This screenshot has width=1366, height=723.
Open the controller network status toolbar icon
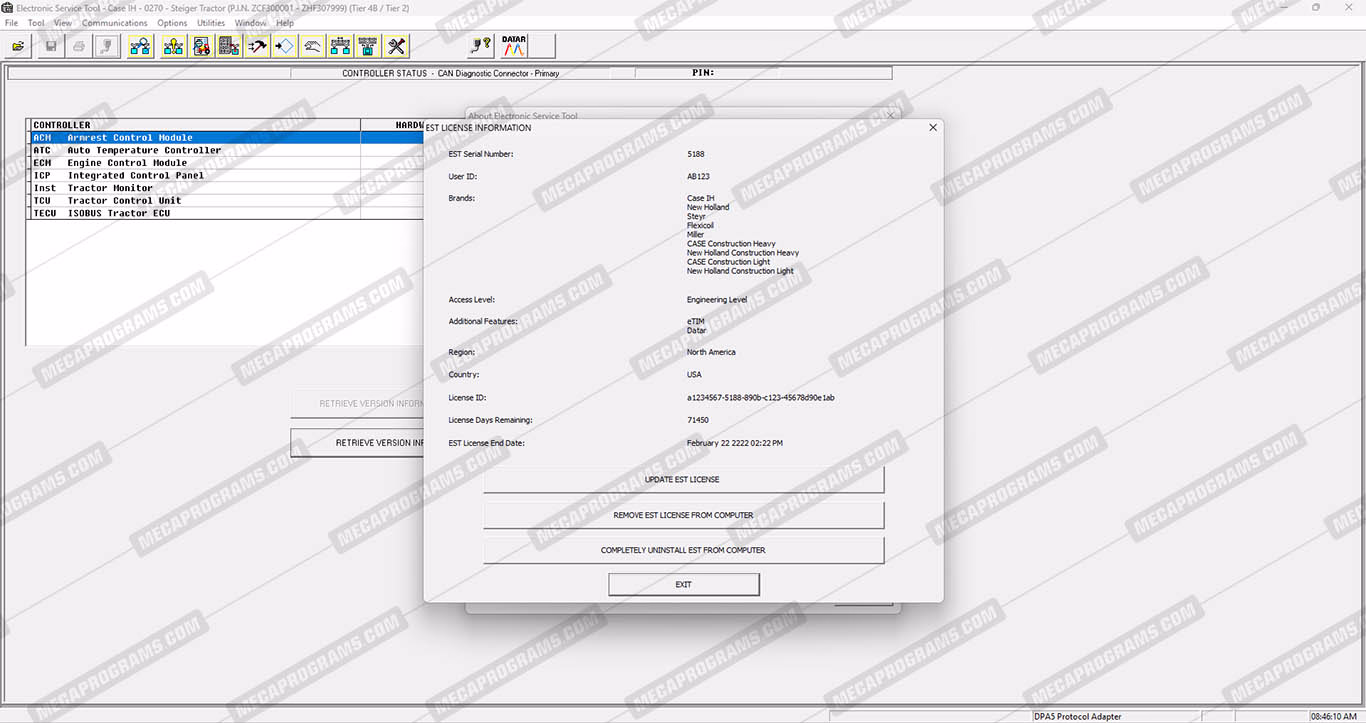pyautogui.click(x=141, y=46)
